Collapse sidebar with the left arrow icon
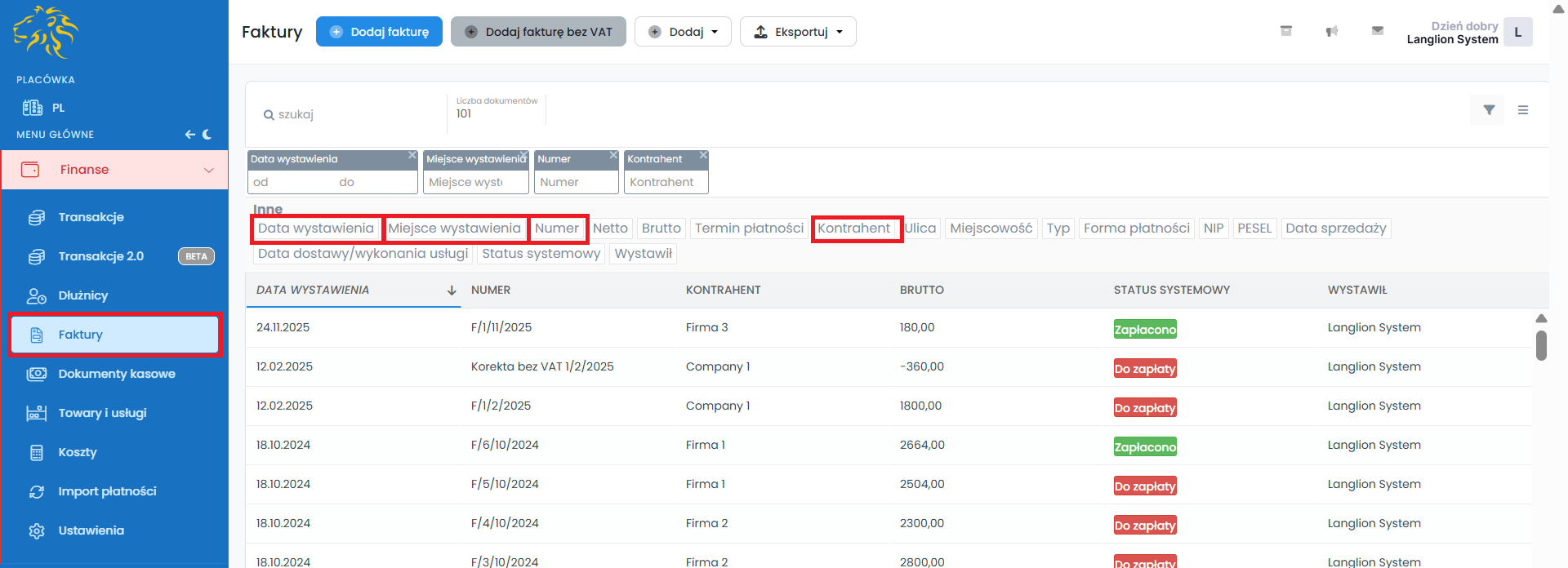1568x568 pixels. click(189, 135)
